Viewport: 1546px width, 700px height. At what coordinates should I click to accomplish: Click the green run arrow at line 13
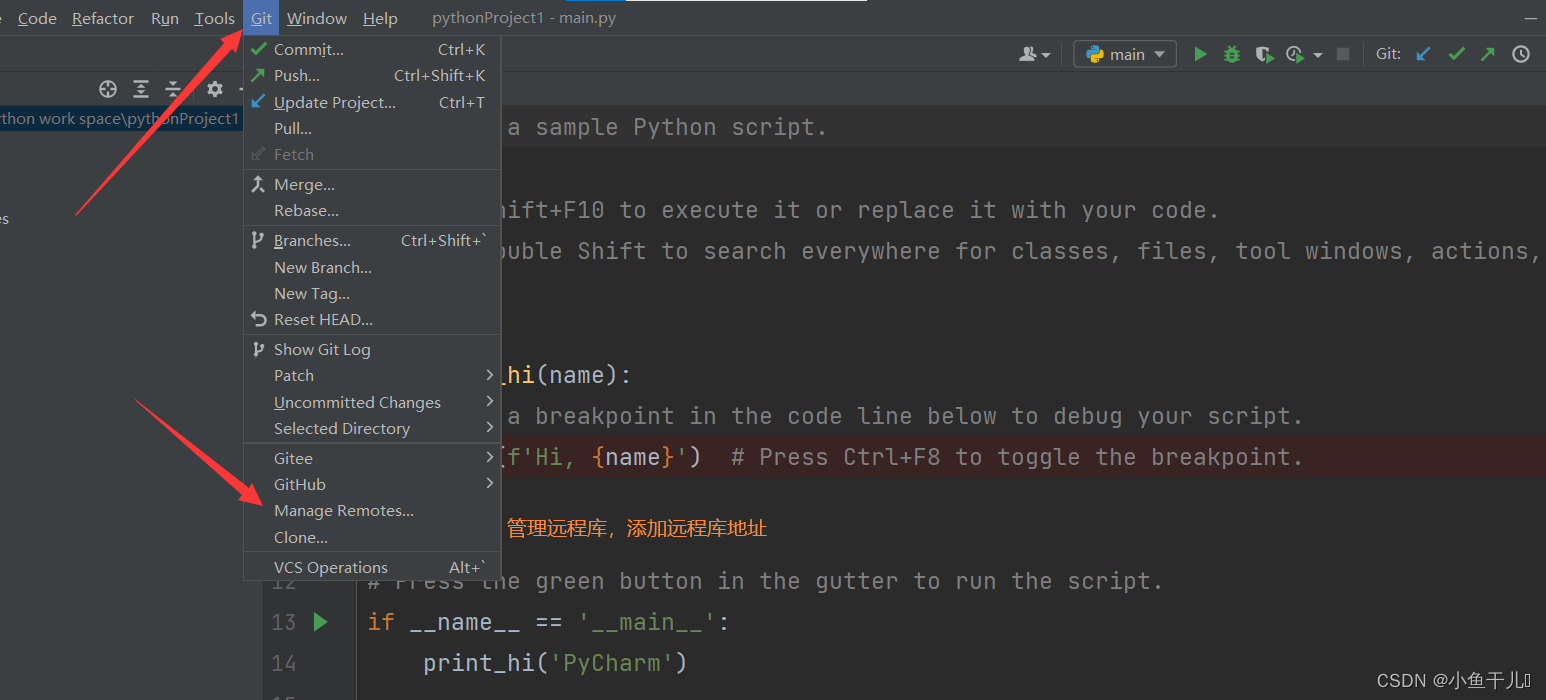[320, 622]
